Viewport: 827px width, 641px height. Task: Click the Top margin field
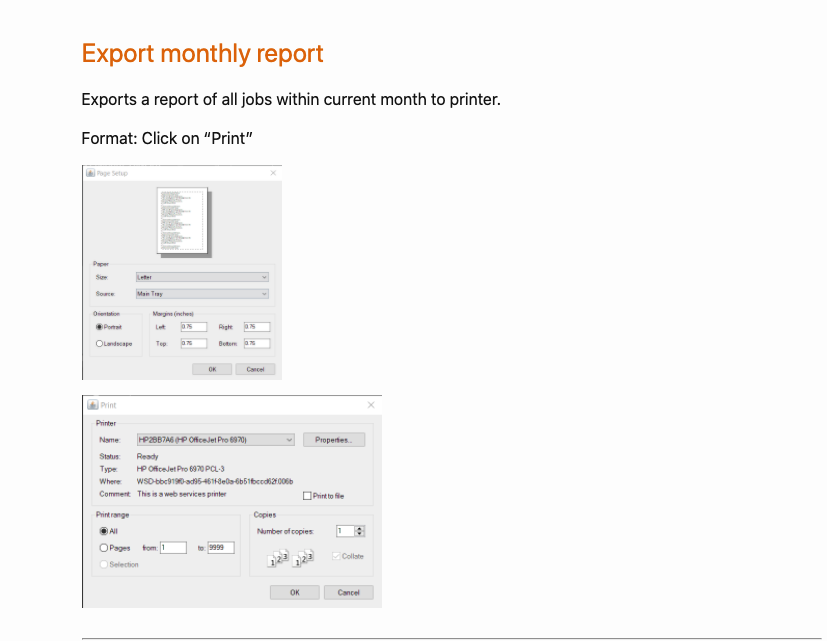(194, 343)
